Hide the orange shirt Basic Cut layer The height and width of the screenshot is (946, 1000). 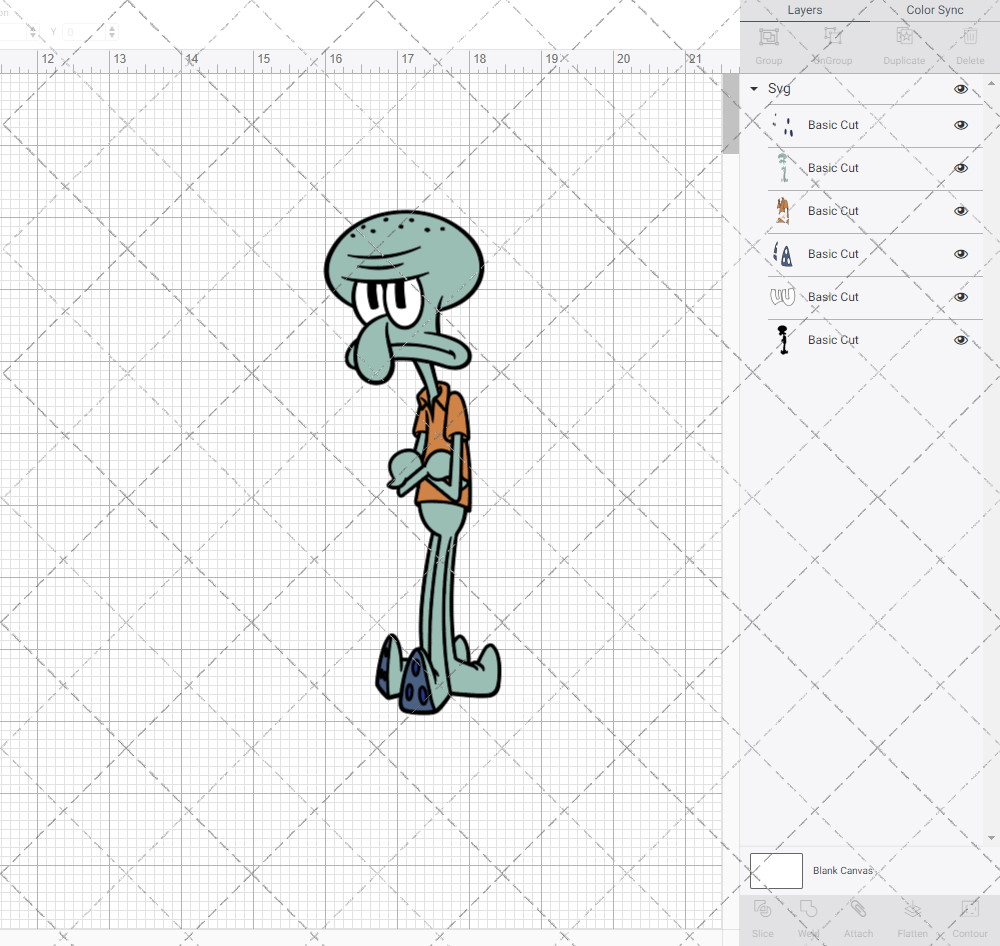(x=960, y=211)
